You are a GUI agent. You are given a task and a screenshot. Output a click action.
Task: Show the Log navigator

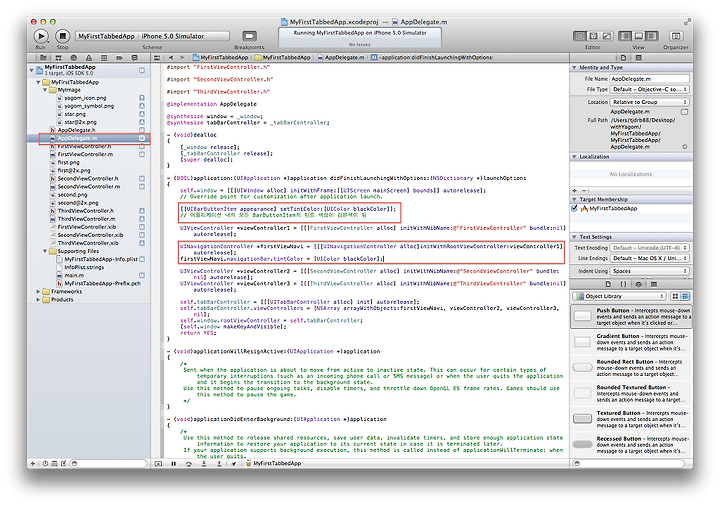(x=135, y=58)
